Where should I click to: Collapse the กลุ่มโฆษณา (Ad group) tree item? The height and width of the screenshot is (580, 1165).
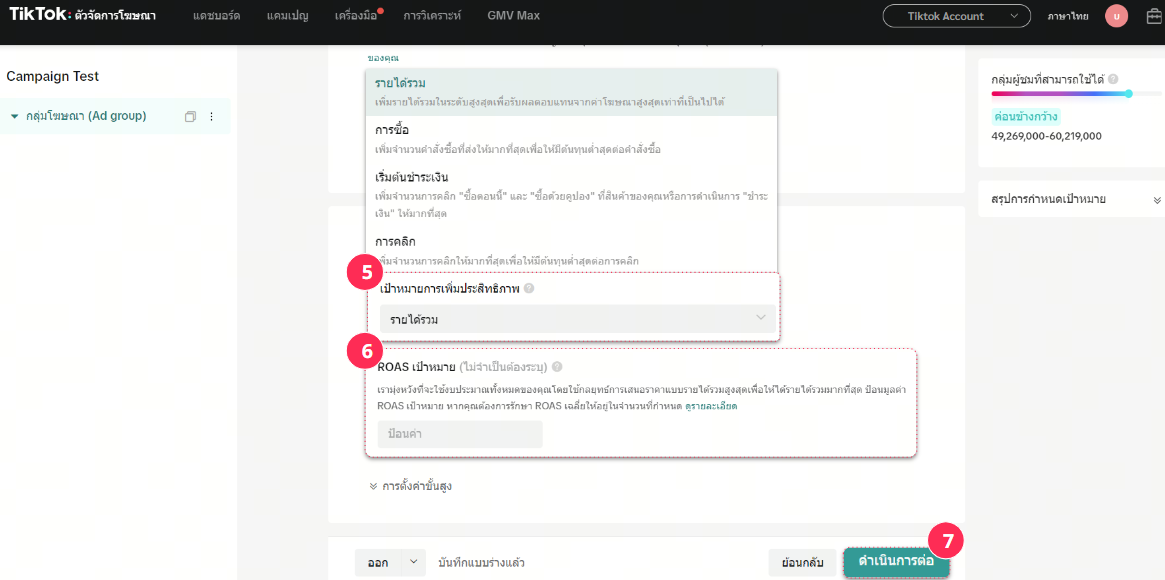(x=14, y=117)
